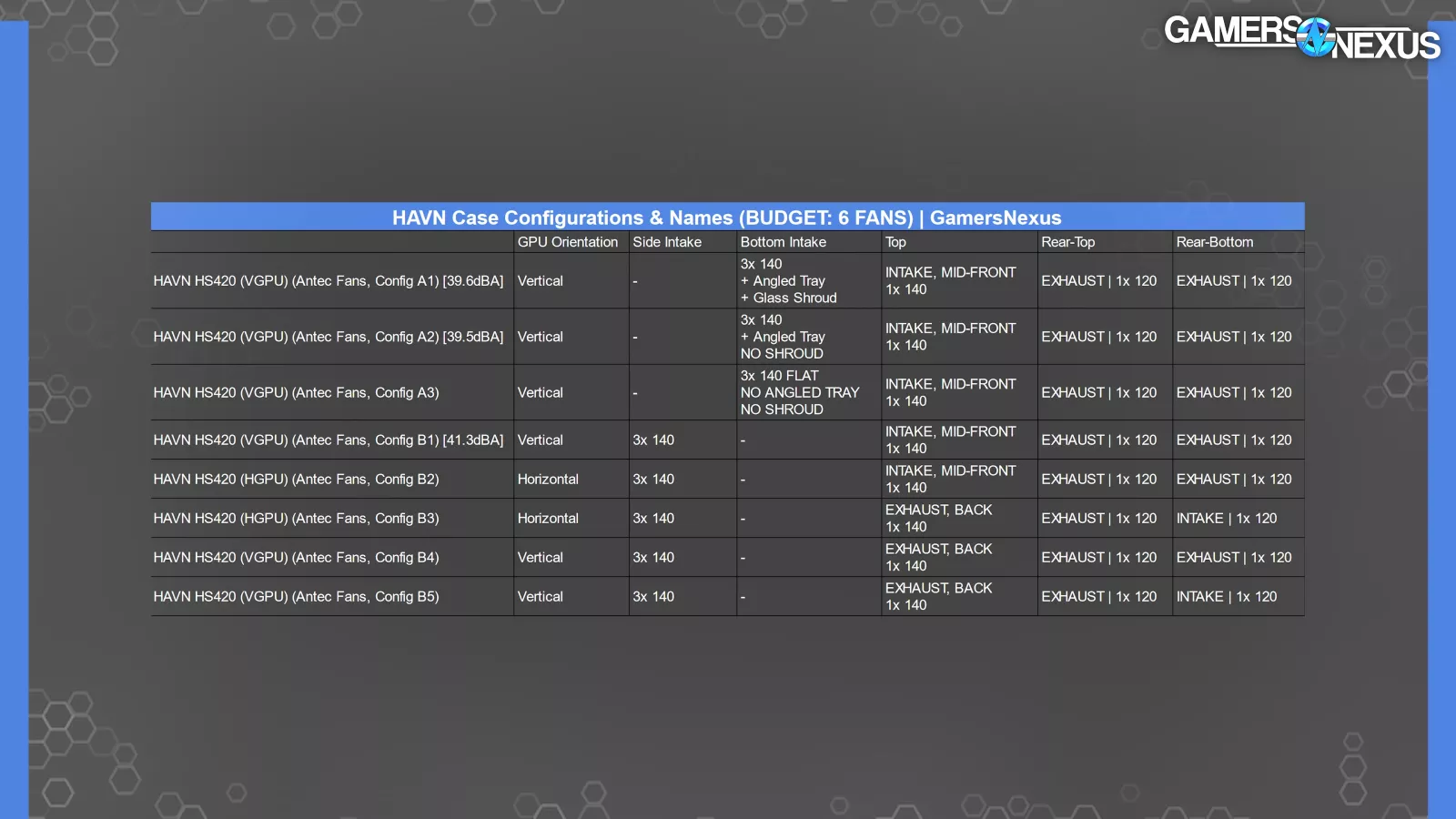Select the Config A1 row name
The width and height of the screenshot is (1456, 819).
tap(328, 281)
